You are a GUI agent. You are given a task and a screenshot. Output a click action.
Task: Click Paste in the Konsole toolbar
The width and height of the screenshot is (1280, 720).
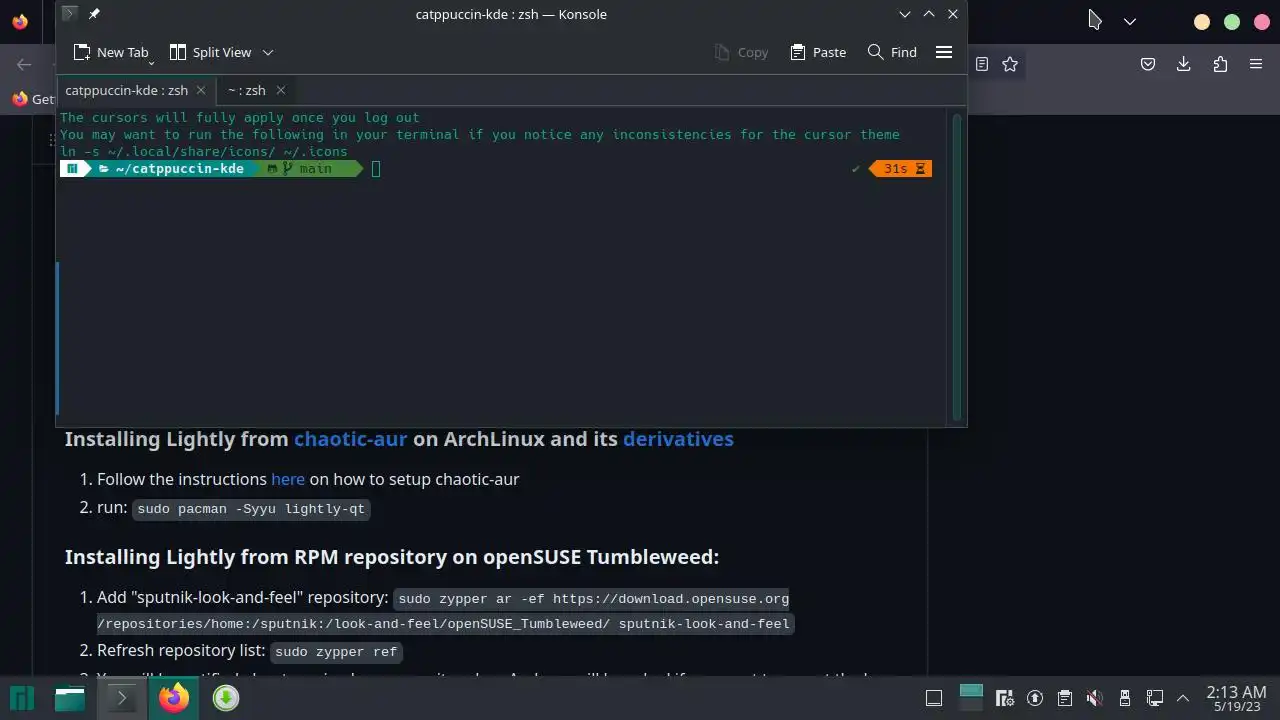point(818,52)
